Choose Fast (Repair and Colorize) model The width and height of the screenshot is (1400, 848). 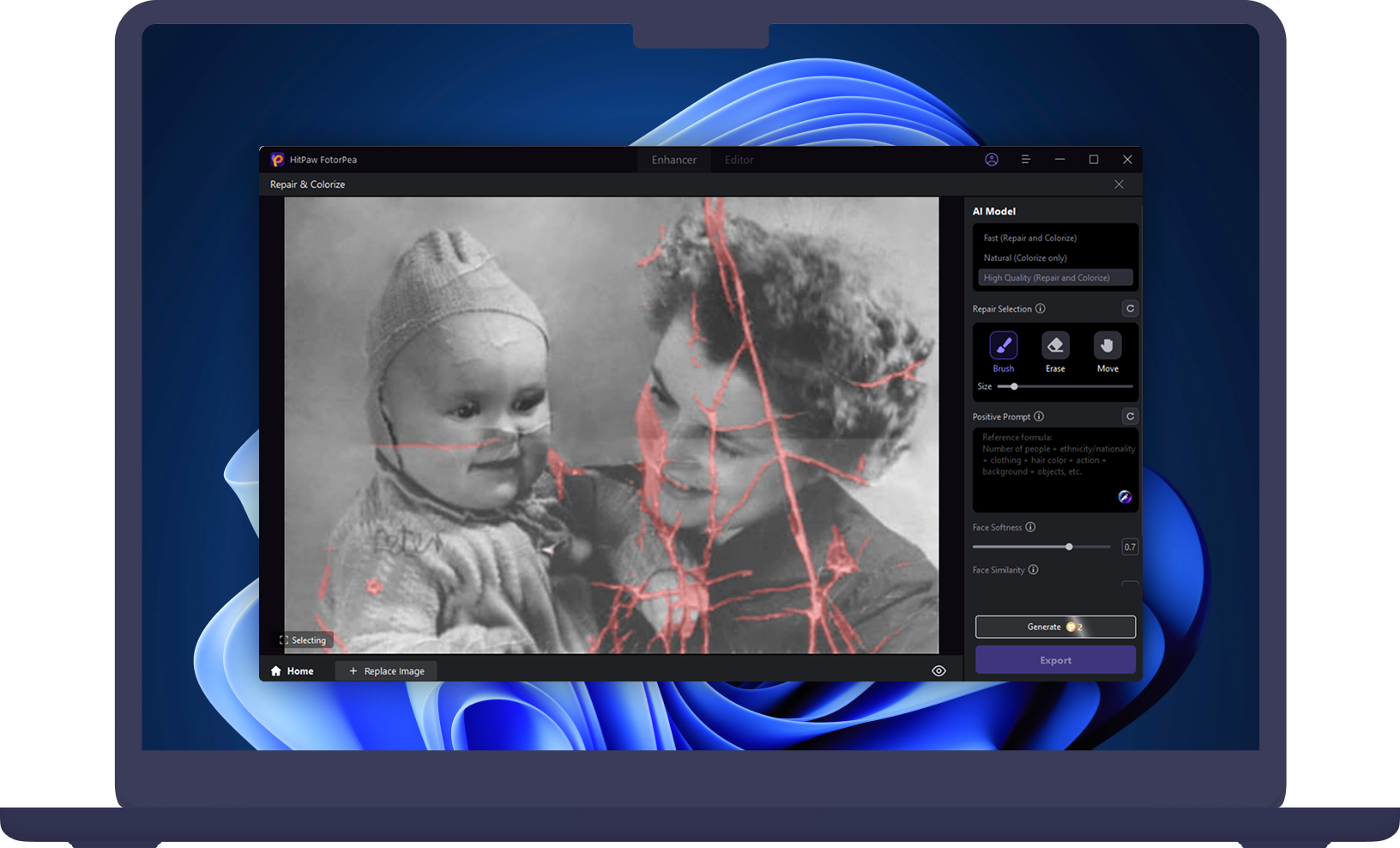pyautogui.click(x=1029, y=238)
